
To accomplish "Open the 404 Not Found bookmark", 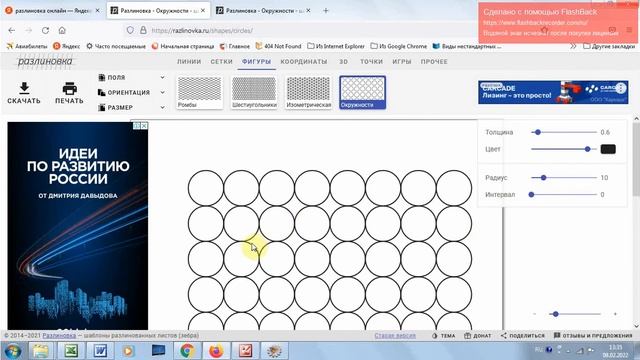I will pos(278,46).
